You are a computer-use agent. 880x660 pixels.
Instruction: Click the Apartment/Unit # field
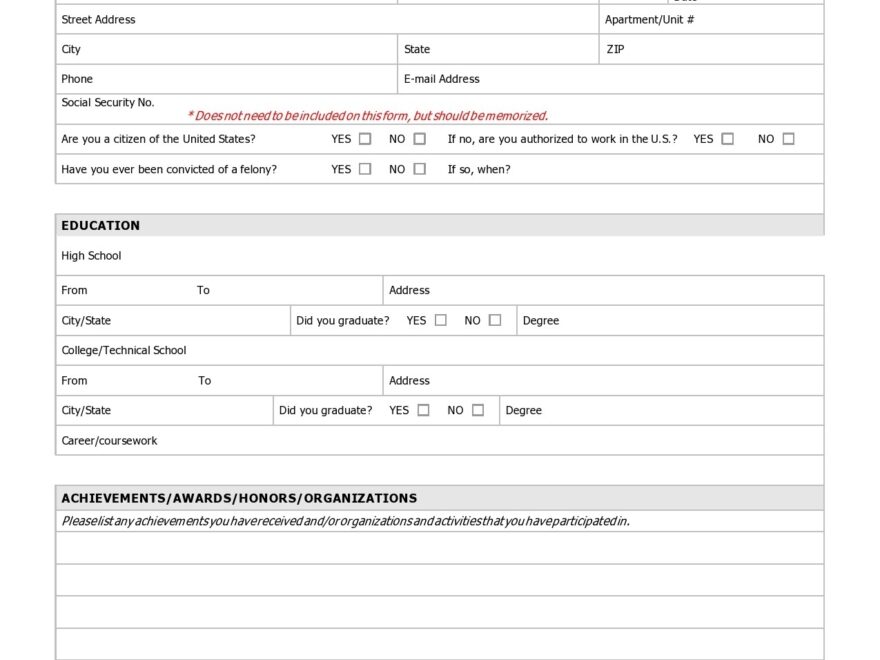point(710,19)
